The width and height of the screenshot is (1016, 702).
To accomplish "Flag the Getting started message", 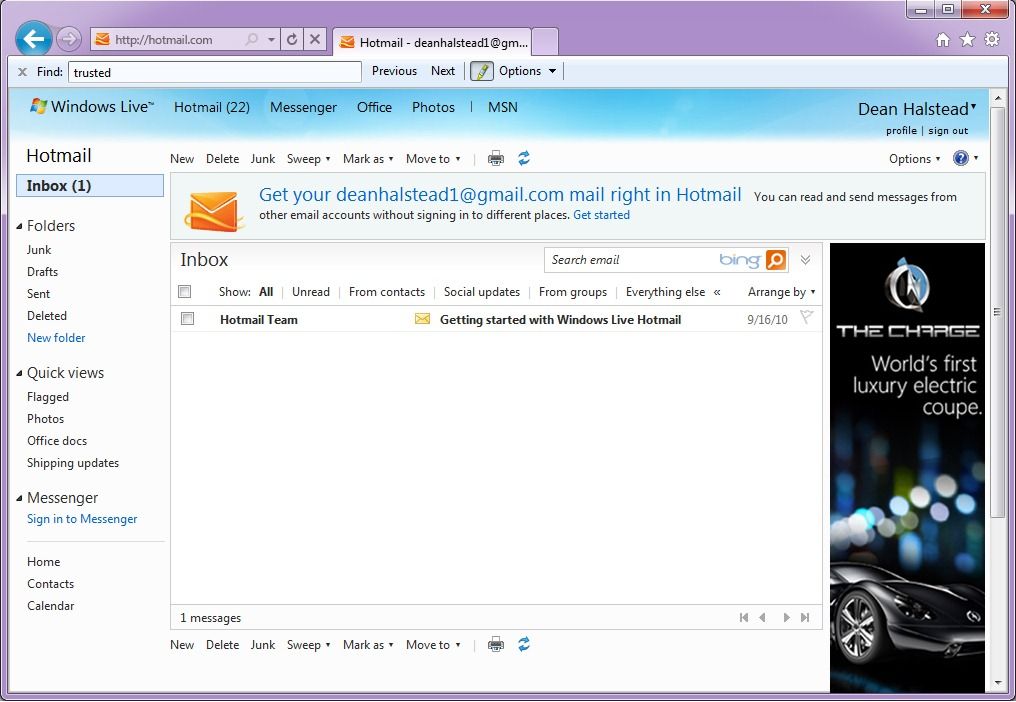I will click(806, 318).
